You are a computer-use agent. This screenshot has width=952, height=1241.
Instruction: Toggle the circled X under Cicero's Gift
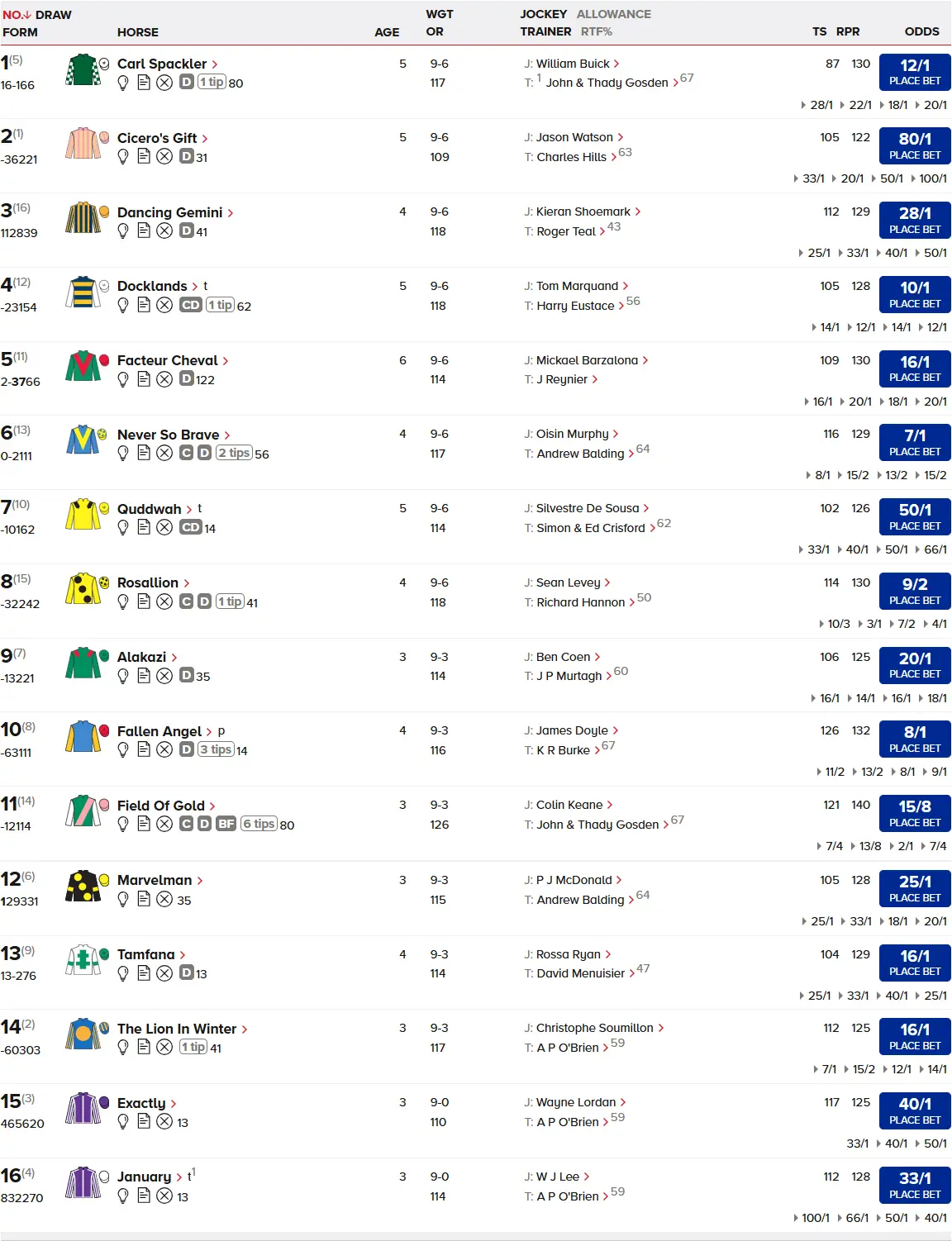[x=164, y=157]
